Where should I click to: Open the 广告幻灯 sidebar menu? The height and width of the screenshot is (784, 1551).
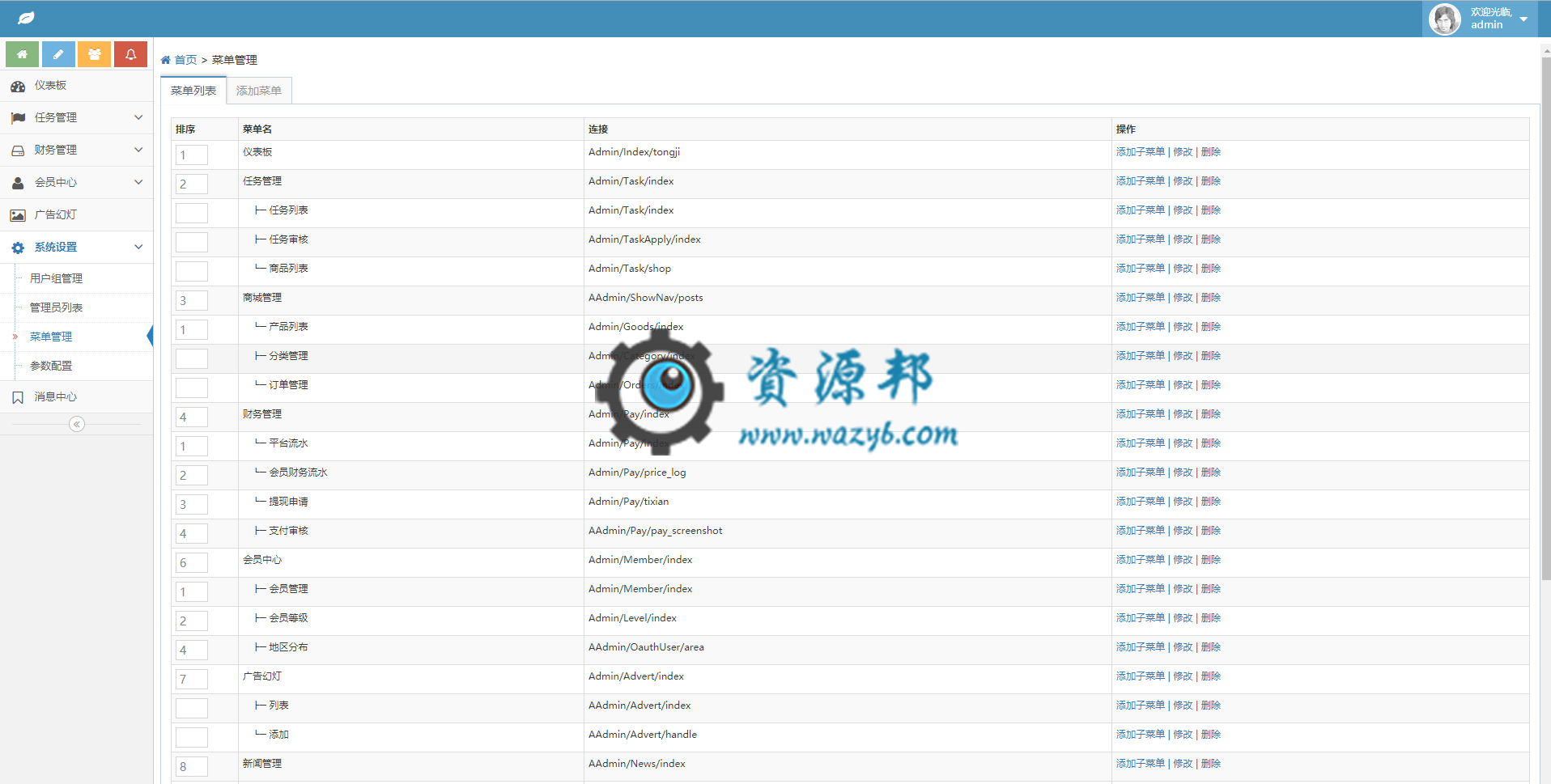[76, 215]
